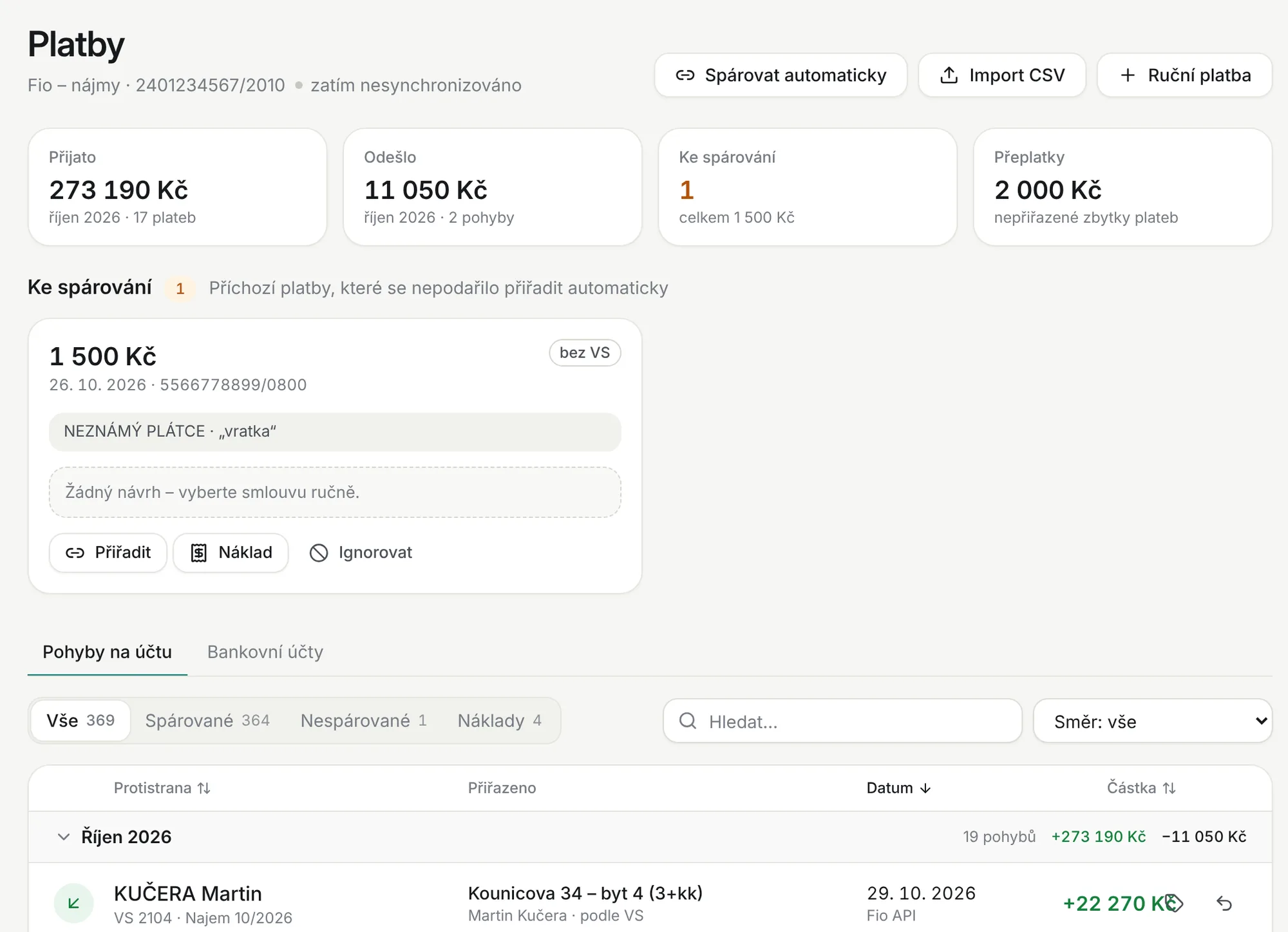Sort by Protistrana column
This screenshot has height=932, width=1288.
pos(162,788)
